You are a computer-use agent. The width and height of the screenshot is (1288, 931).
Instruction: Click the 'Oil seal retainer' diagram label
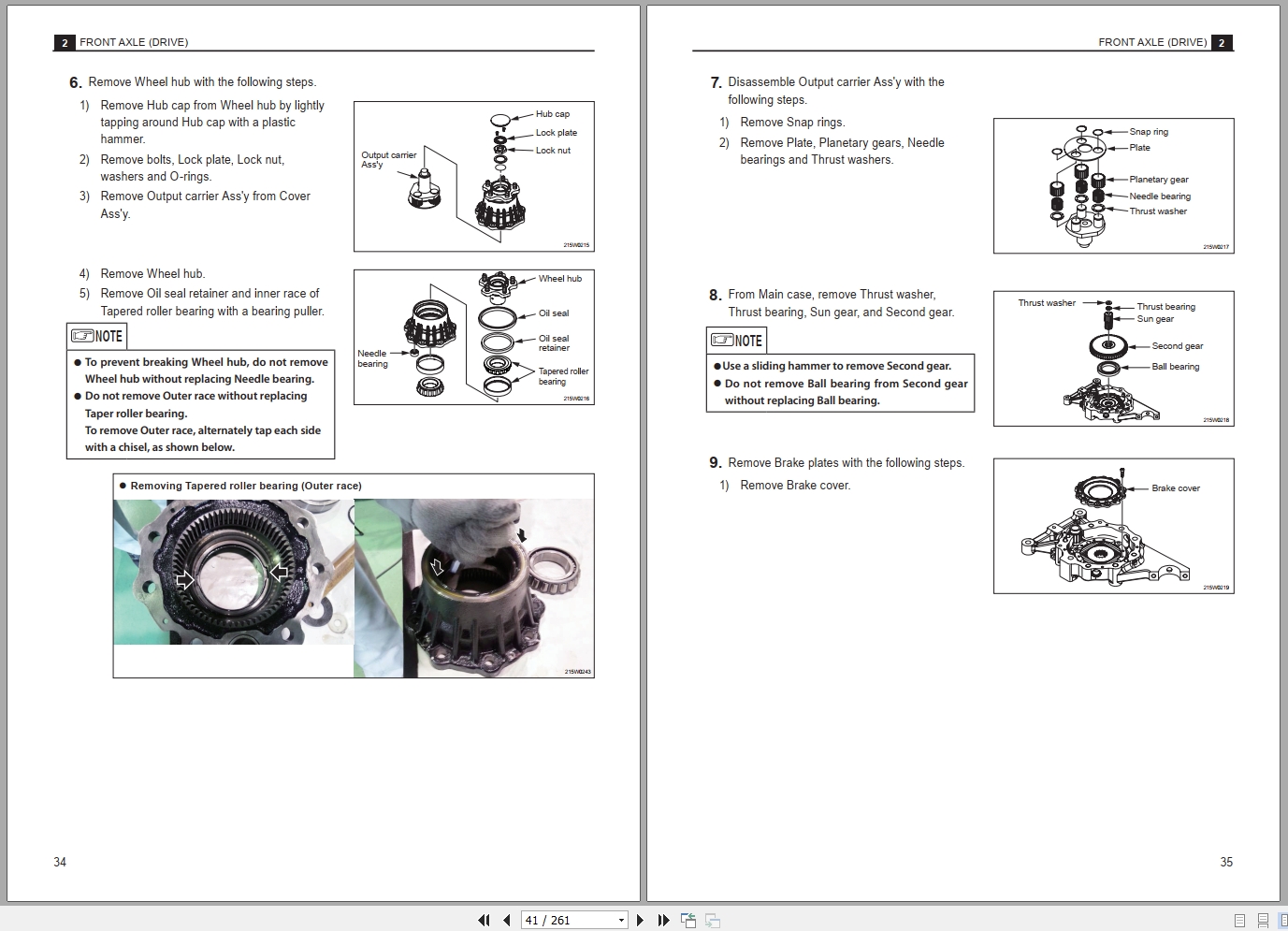(x=554, y=343)
